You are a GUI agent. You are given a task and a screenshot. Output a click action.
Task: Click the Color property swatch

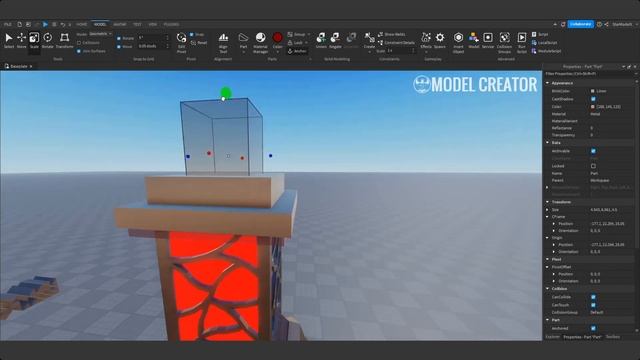coord(593,107)
